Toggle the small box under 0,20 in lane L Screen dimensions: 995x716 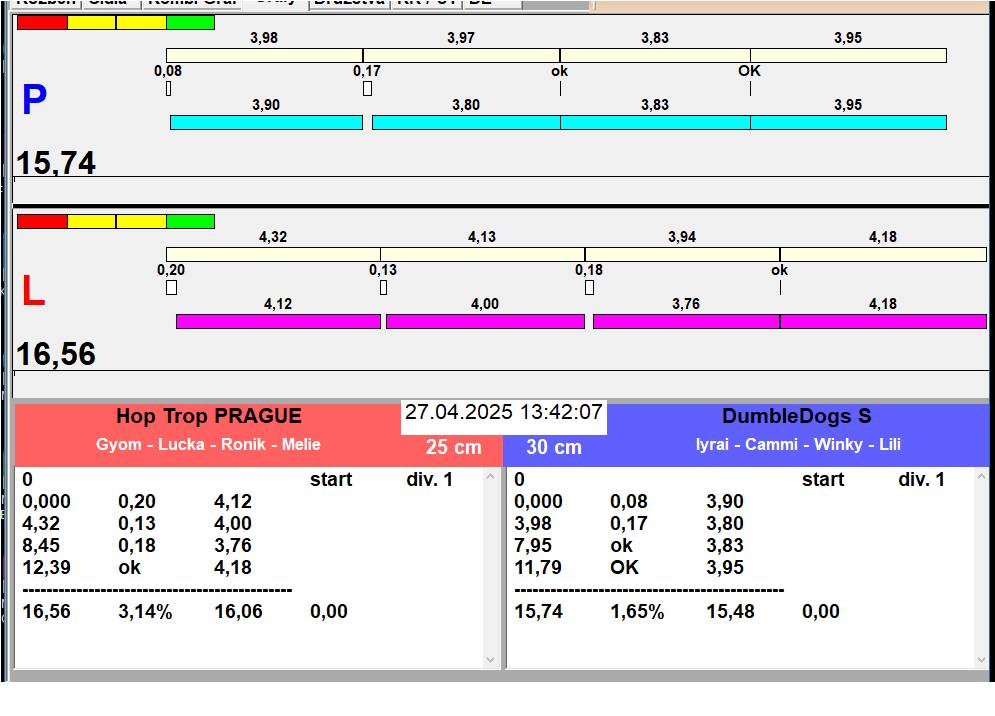171,288
